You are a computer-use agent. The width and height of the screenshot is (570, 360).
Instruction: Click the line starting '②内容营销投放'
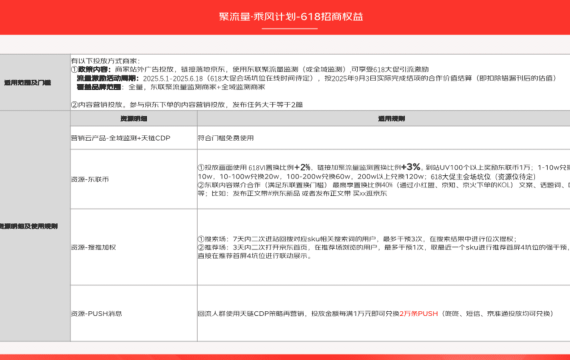(x=187, y=105)
